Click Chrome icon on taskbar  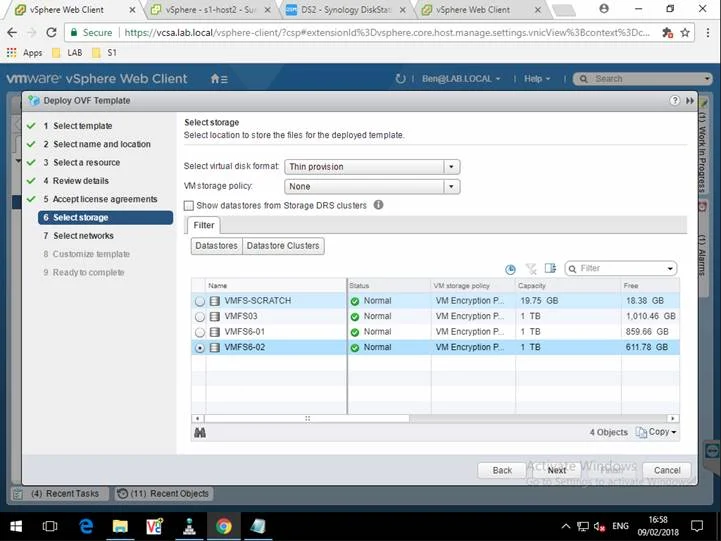[x=223, y=526]
